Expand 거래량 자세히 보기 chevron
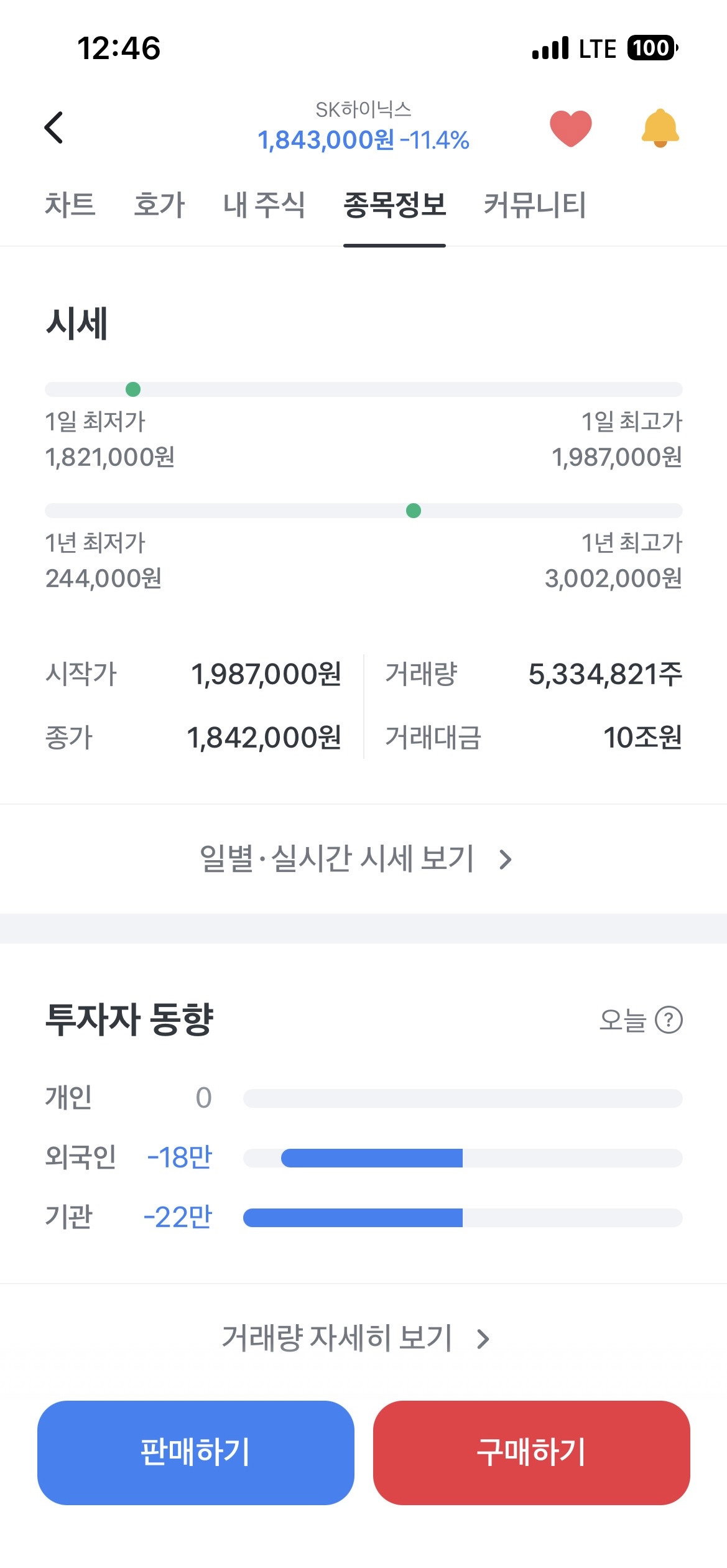727x1568 pixels. [483, 1339]
